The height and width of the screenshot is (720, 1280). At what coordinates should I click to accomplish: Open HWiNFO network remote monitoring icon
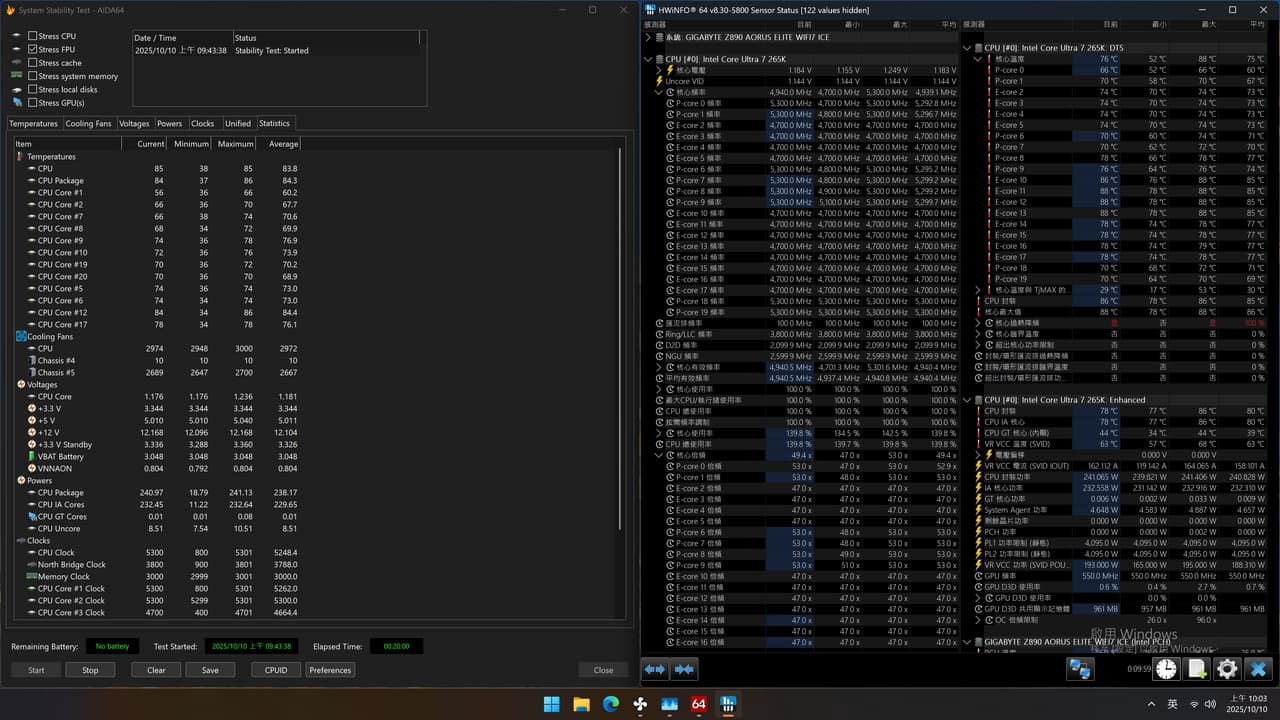tap(1080, 669)
